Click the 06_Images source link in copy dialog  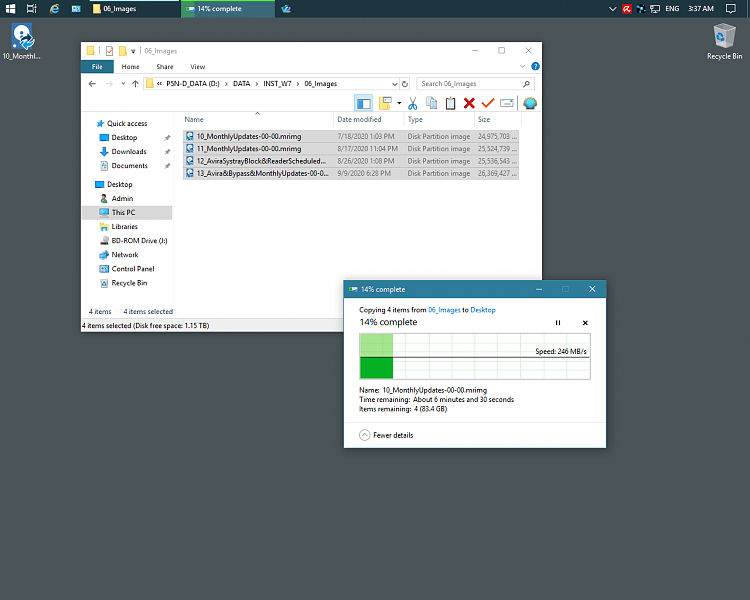pyautogui.click(x=444, y=310)
